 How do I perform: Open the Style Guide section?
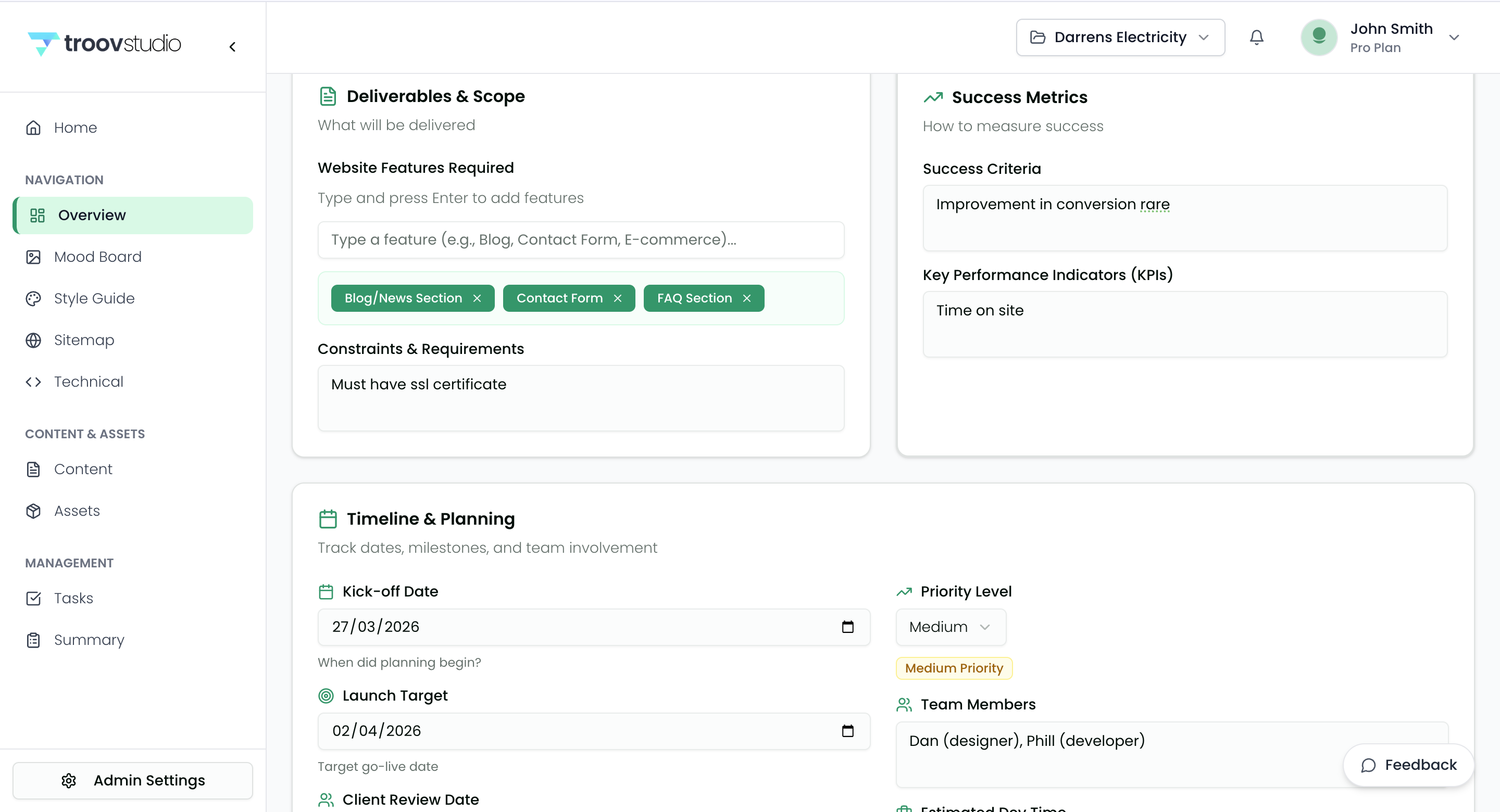(x=94, y=299)
